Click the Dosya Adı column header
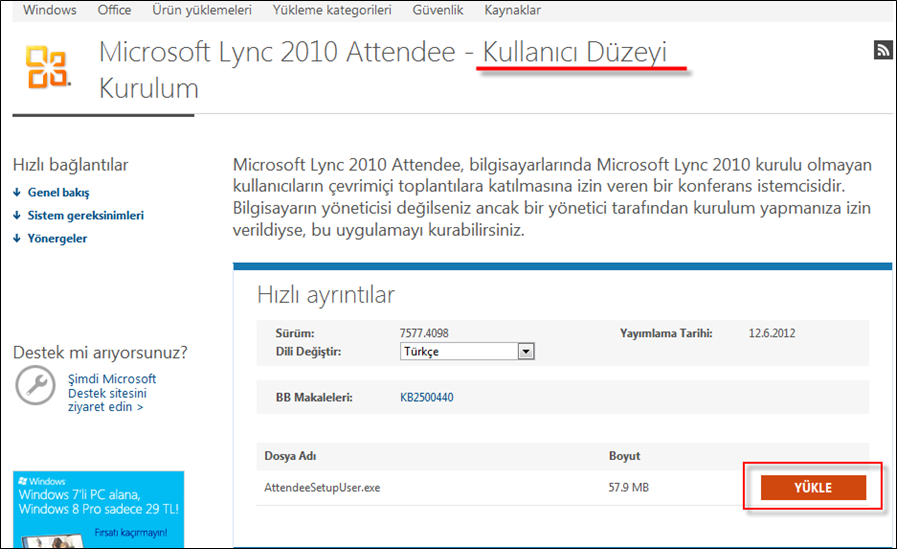897x549 pixels. (x=290, y=456)
